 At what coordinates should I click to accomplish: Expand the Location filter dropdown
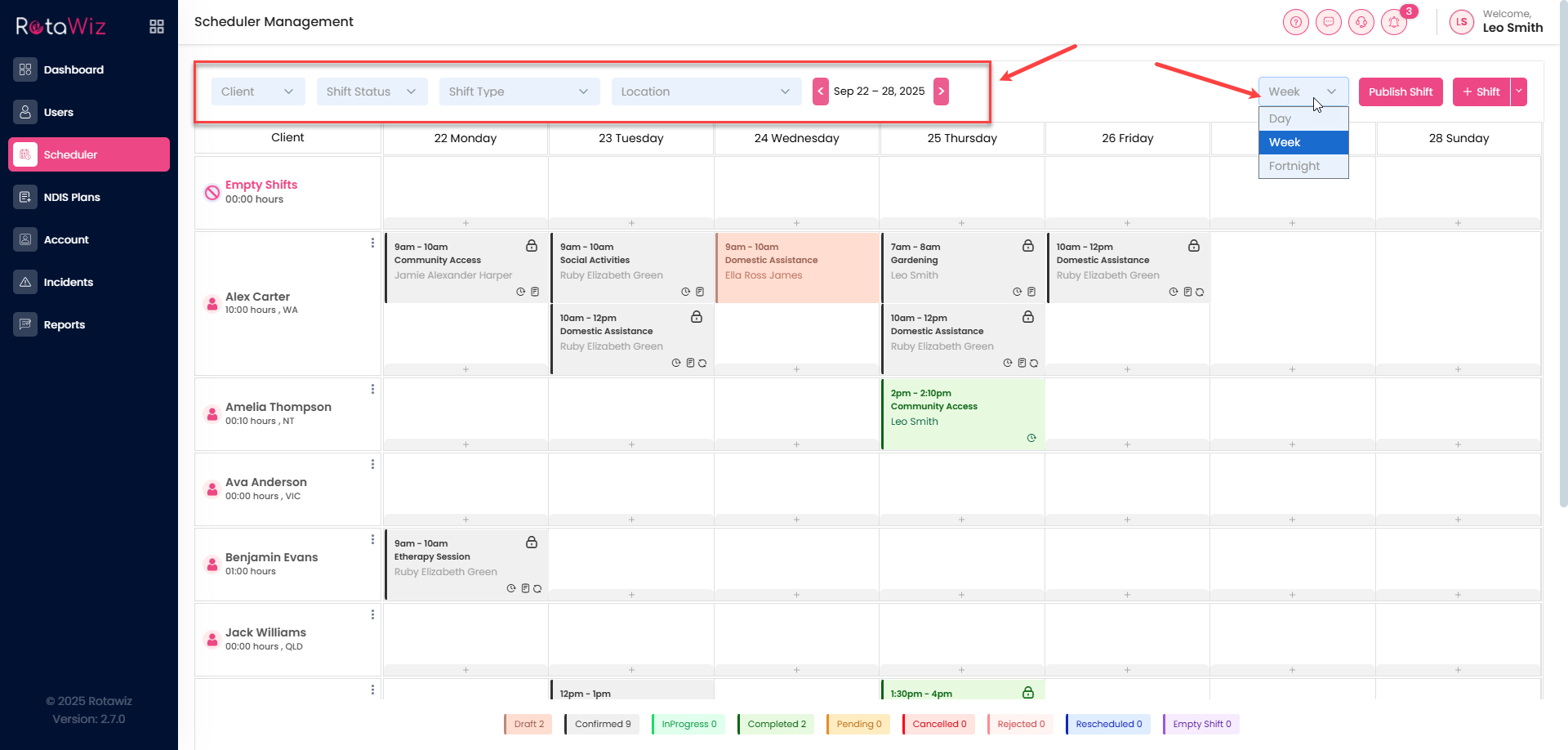click(x=705, y=92)
